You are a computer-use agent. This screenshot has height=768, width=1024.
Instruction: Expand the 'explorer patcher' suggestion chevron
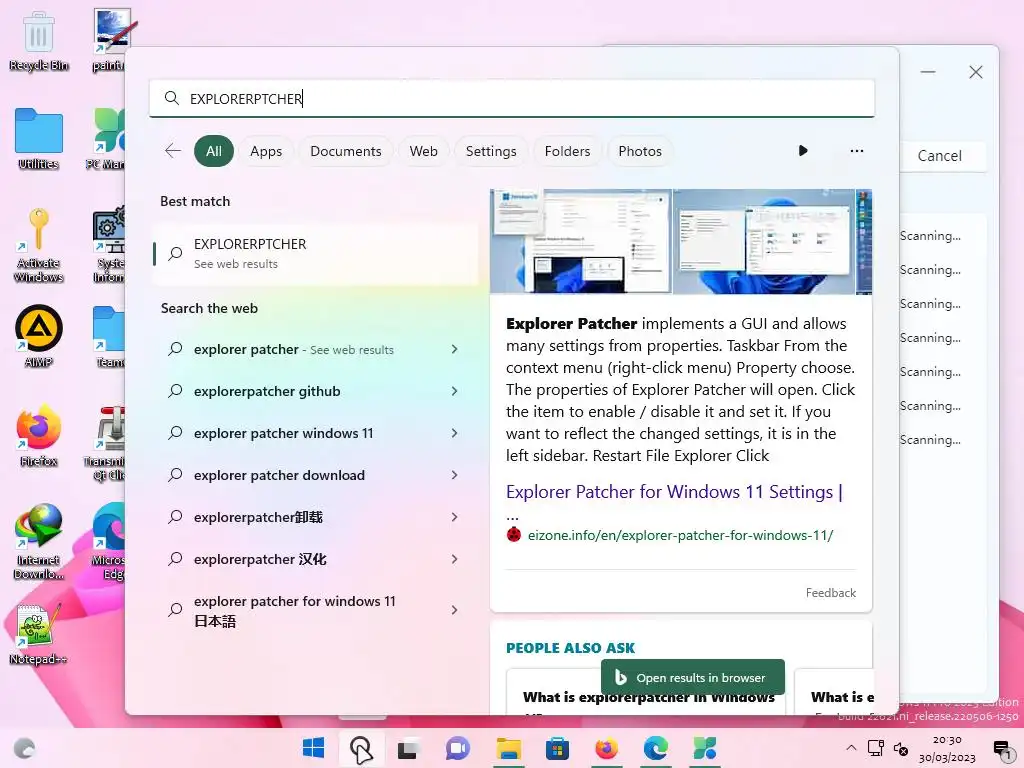pos(455,349)
